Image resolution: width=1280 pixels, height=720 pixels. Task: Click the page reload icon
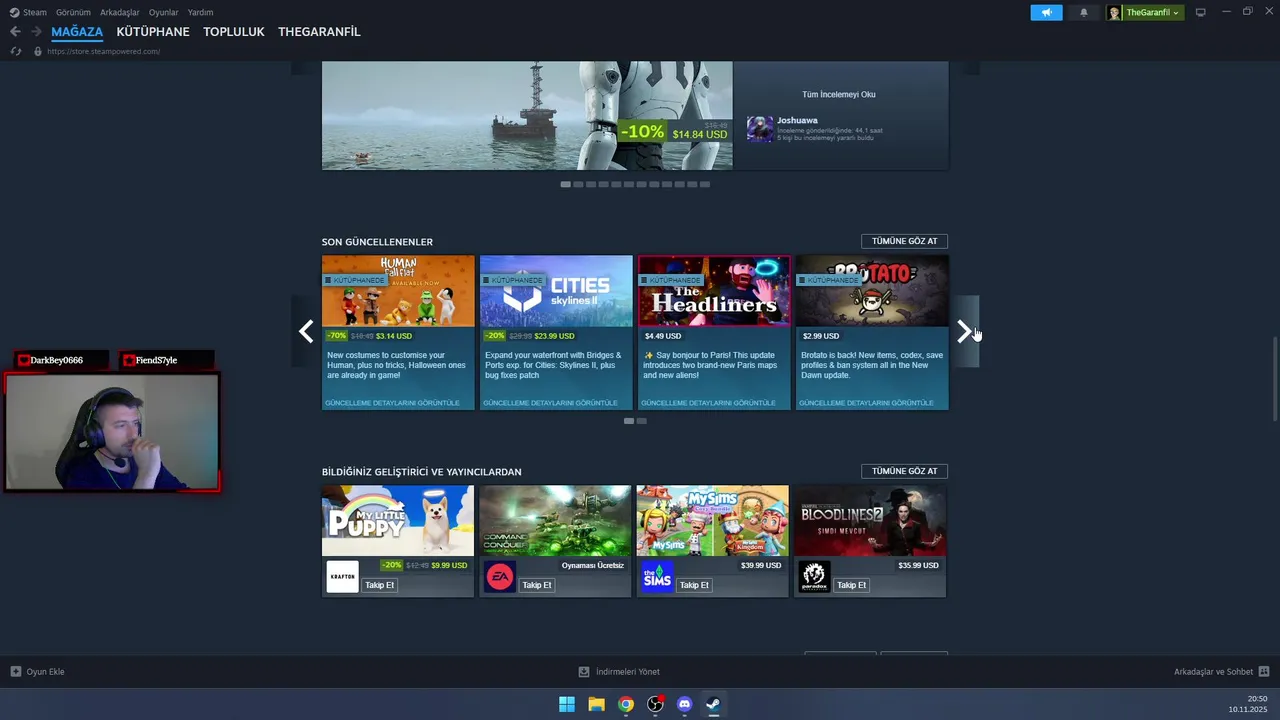click(15, 51)
